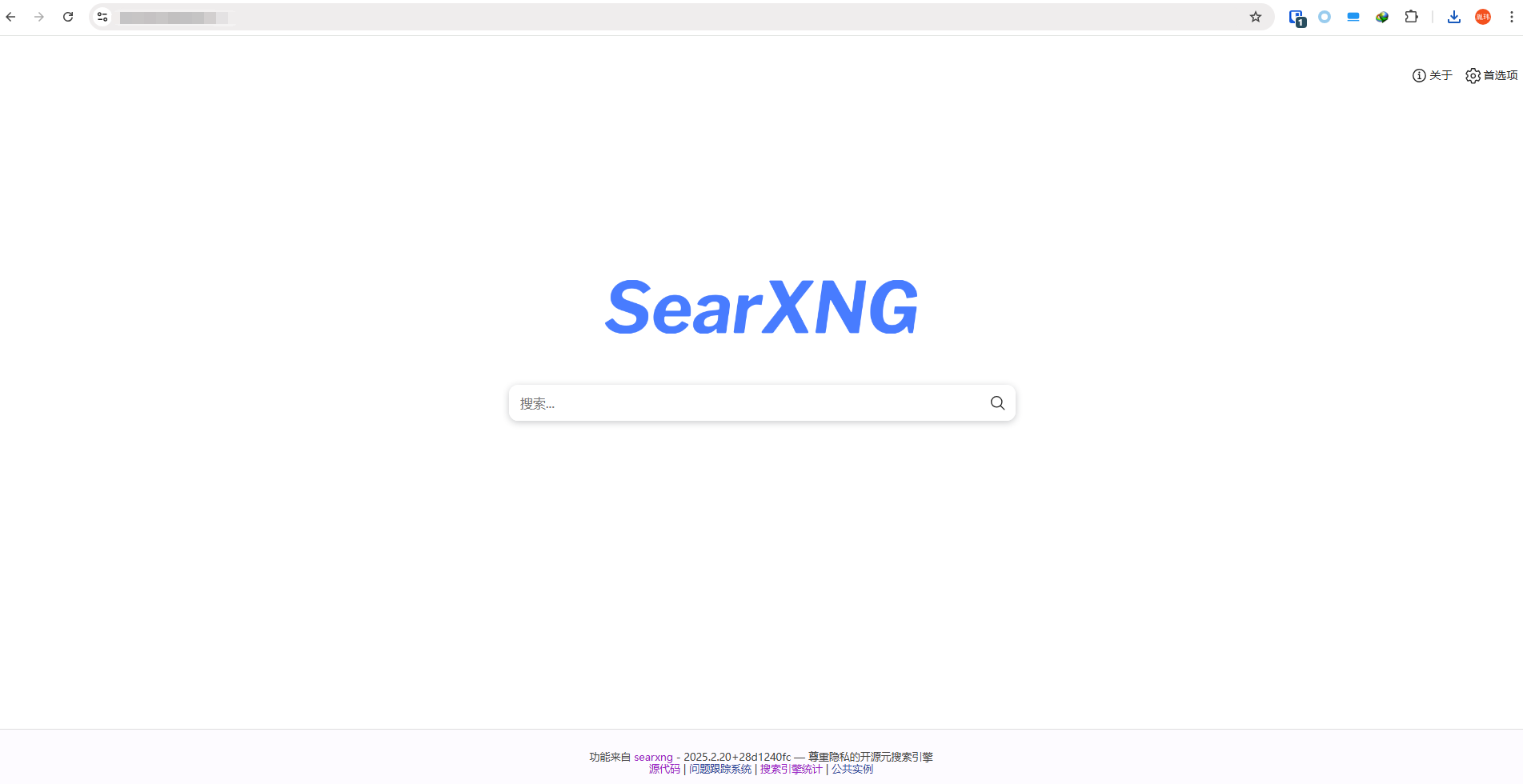Open preferences via the gear icon
This screenshot has width=1523, height=784.
click(1473, 75)
